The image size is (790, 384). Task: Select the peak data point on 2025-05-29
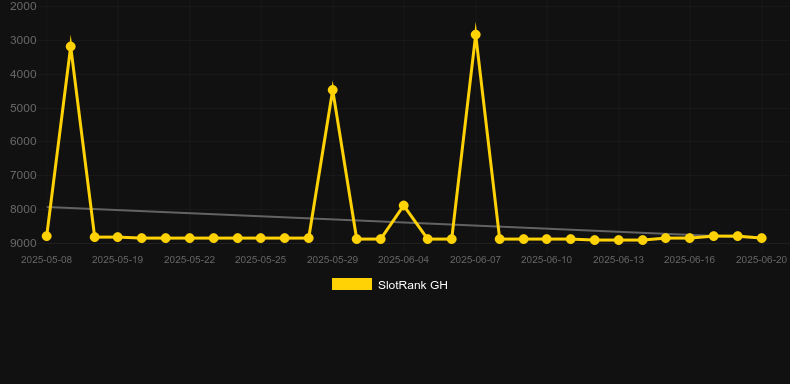tap(333, 90)
